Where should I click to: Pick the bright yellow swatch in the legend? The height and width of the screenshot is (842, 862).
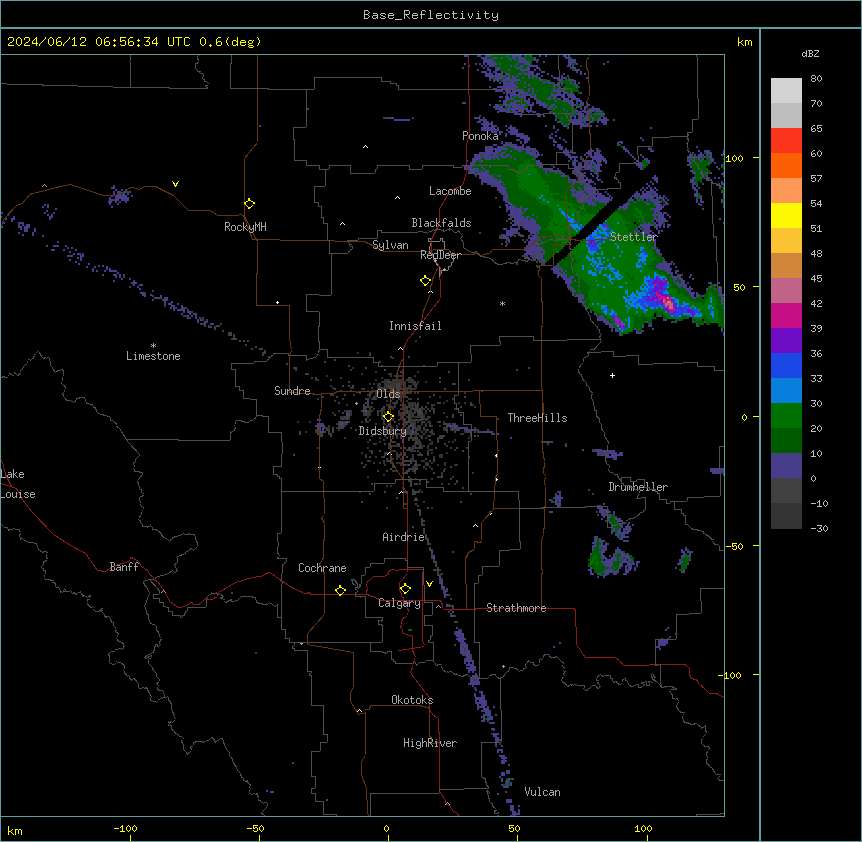pyautogui.click(x=786, y=215)
